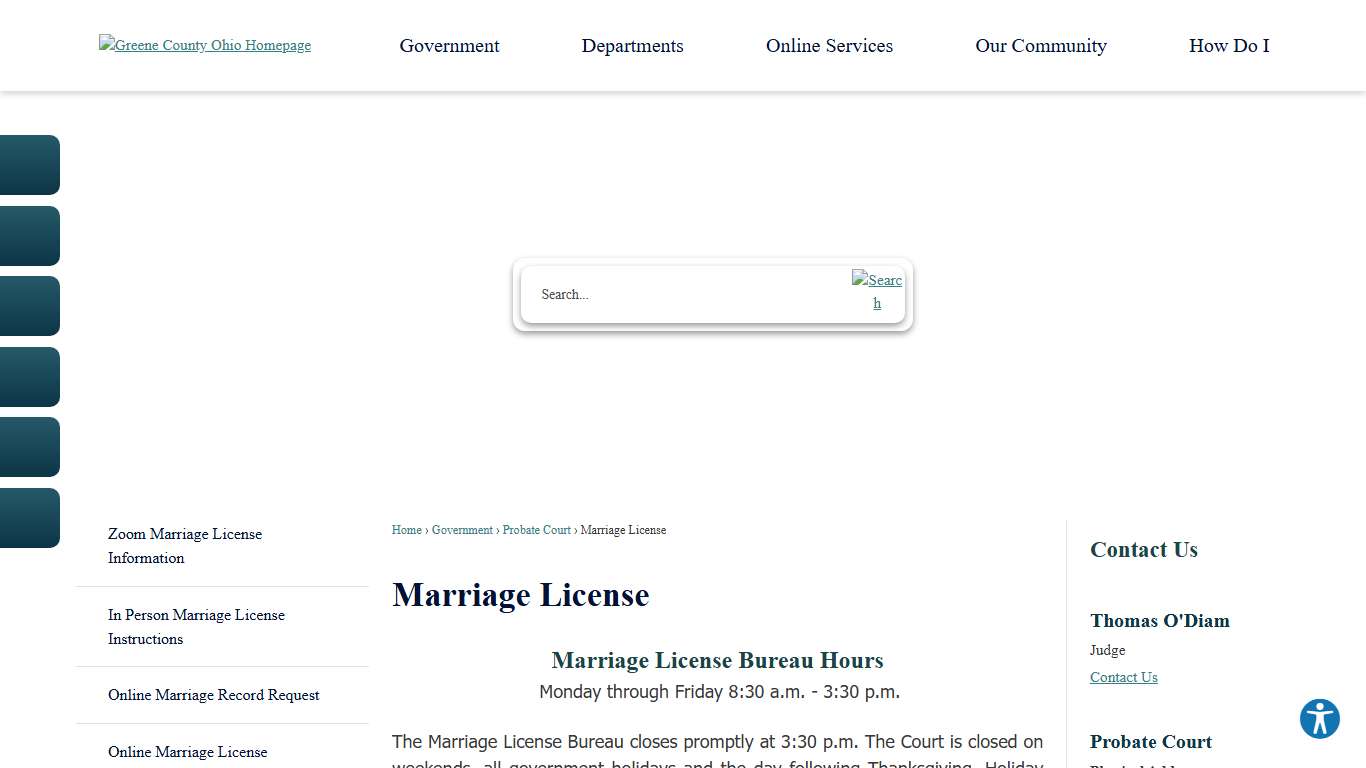Open Zoom Marriage License Information
Viewport: 1366px width, 768px height.
click(185, 546)
